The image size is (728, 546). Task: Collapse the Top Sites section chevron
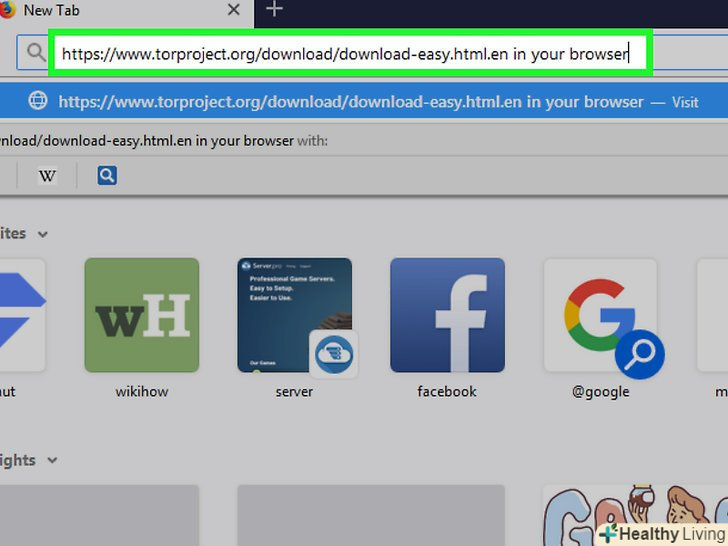pos(43,234)
